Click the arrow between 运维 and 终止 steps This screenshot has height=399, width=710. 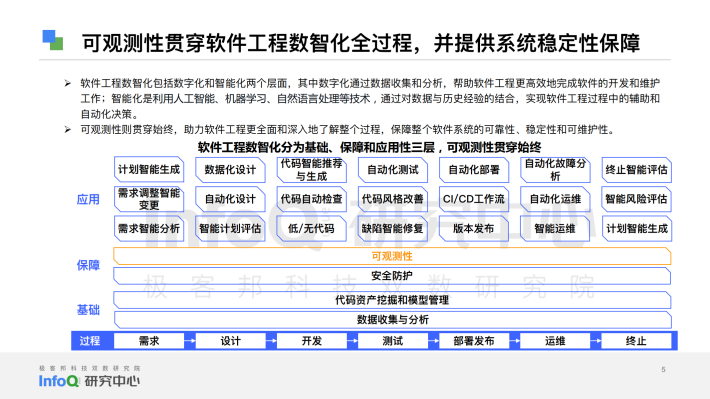click(x=596, y=341)
